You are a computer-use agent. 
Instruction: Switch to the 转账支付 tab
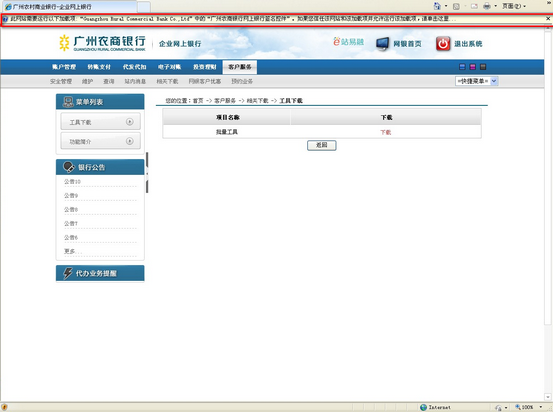[x=99, y=67]
